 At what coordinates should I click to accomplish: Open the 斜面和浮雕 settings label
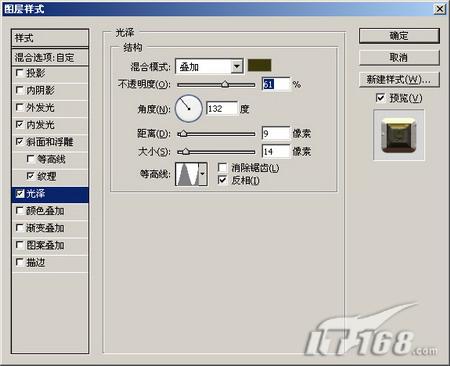50,142
